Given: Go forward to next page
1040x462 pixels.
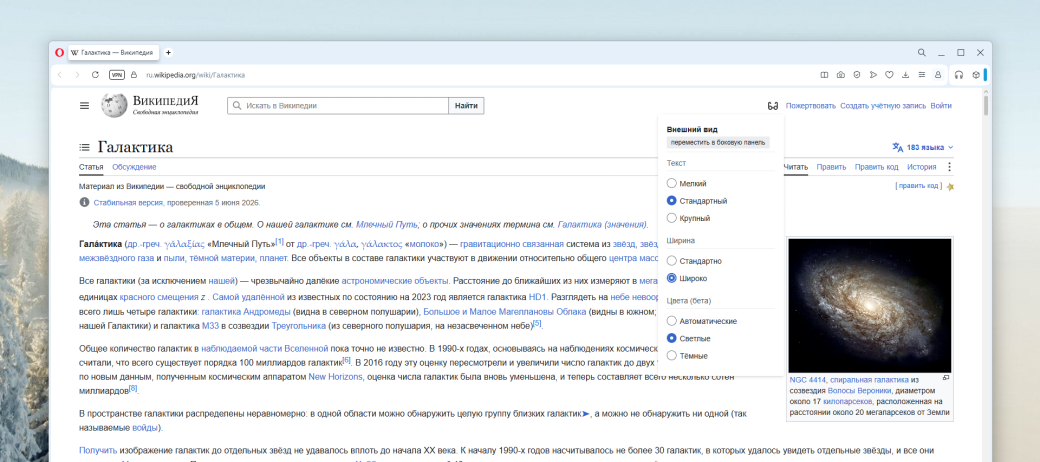Looking at the screenshot, I should pyautogui.click(x=77, y=75).
